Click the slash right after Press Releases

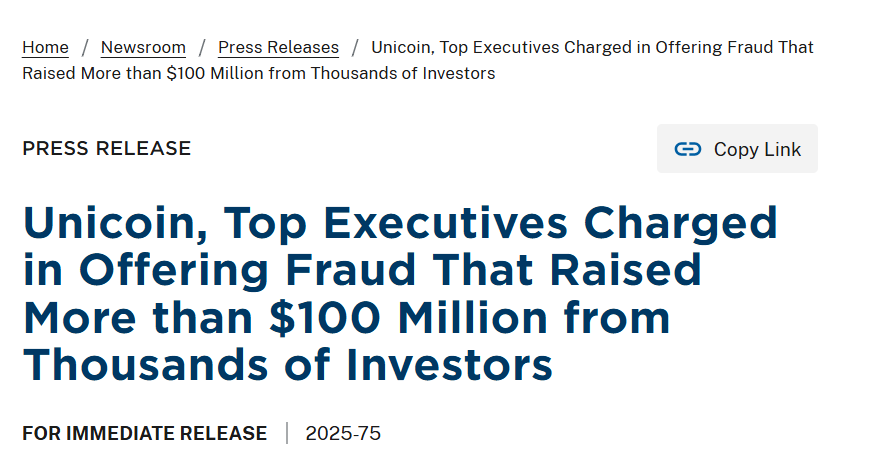point(355,47)
